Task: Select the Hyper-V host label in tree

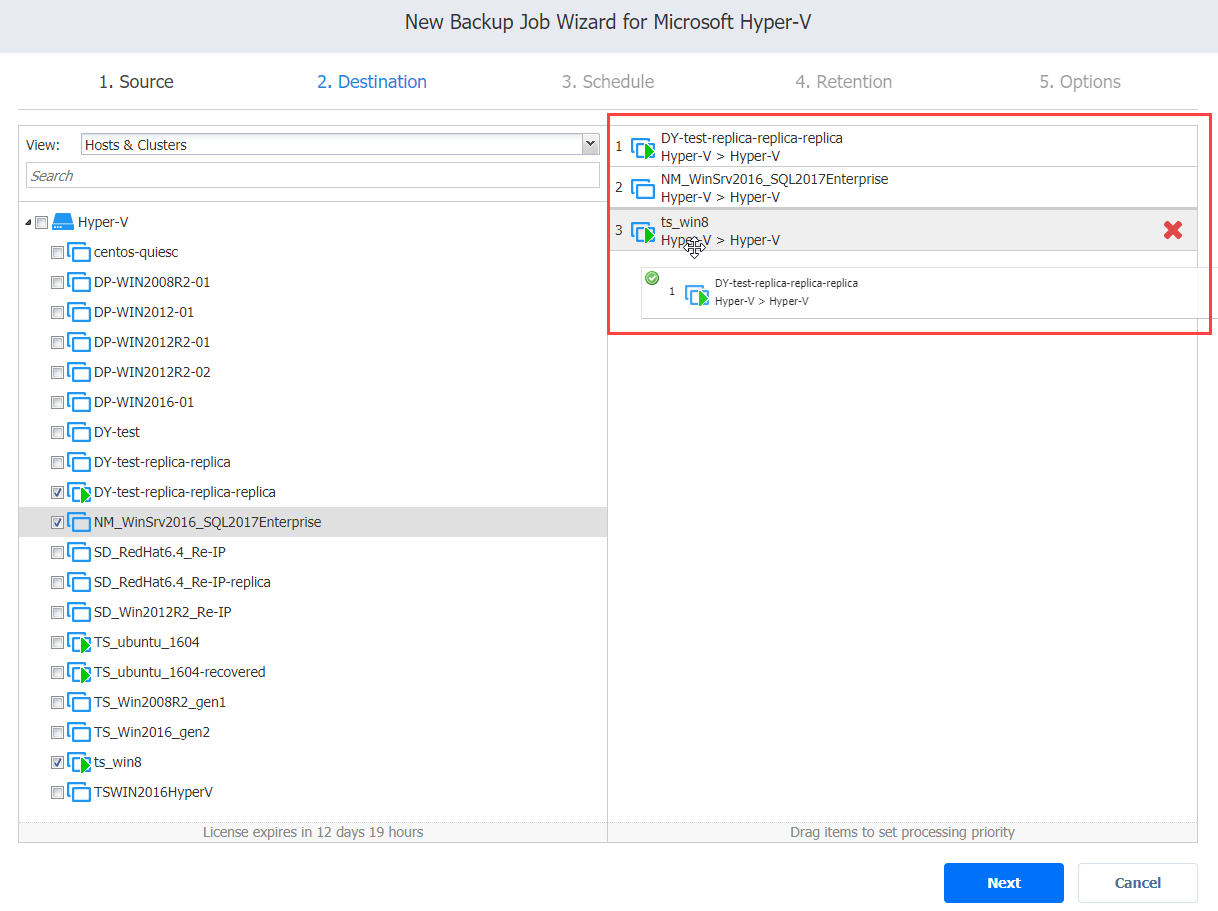Action: coord(103,222)
